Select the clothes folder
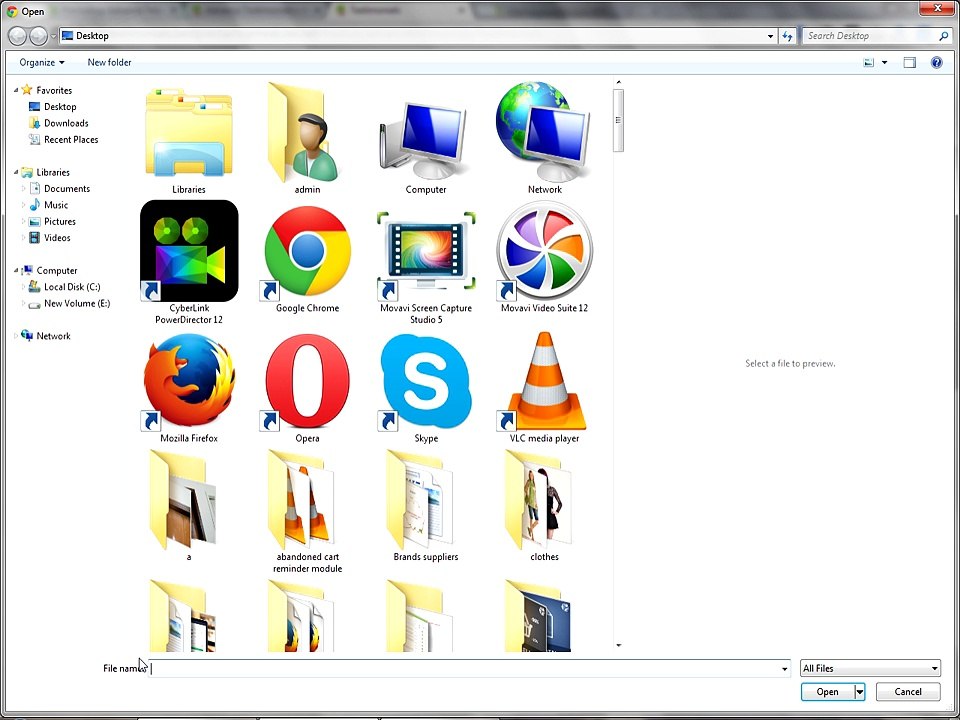The height and width of the screenshot is (720, 960). coord(539,500)
